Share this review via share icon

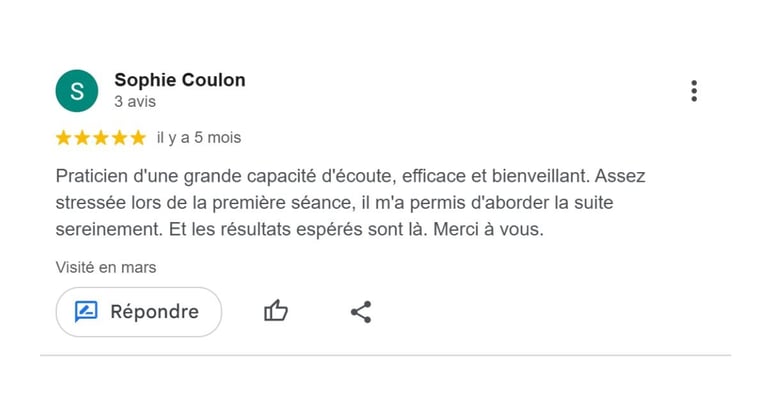click(x=361, y=312)
